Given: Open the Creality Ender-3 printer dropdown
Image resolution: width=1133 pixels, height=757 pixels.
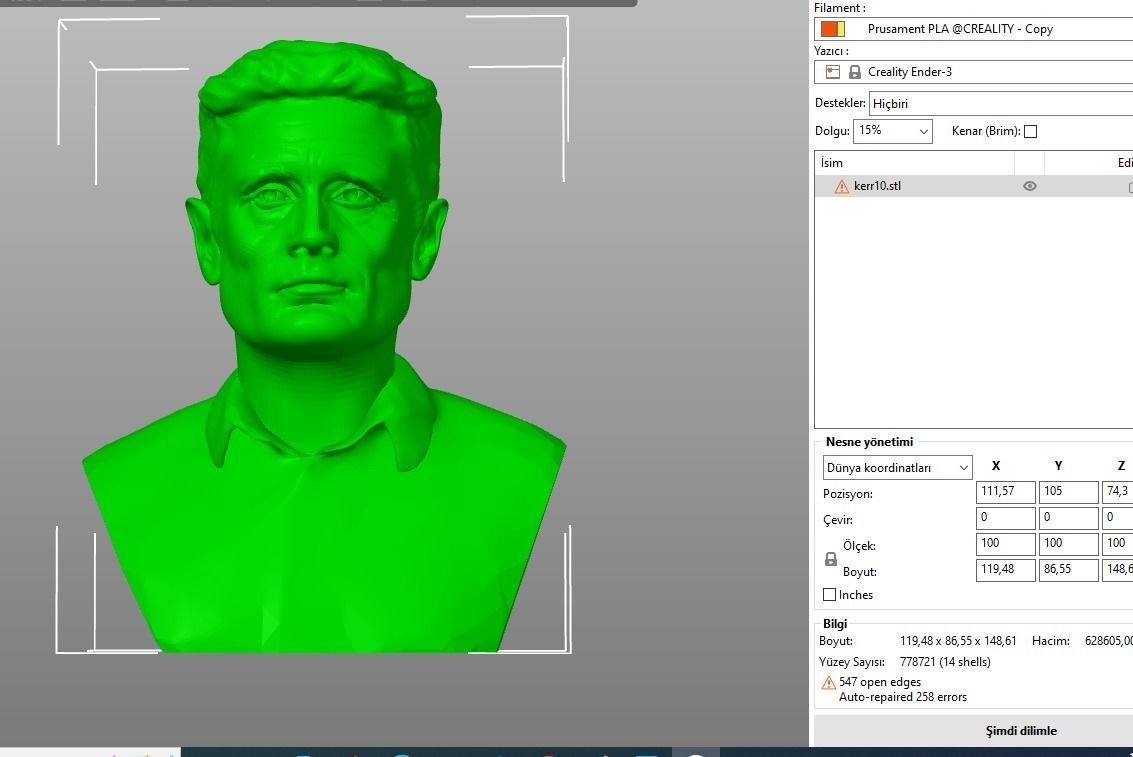Looking at the screenshot, I should (x=973, y=72).
